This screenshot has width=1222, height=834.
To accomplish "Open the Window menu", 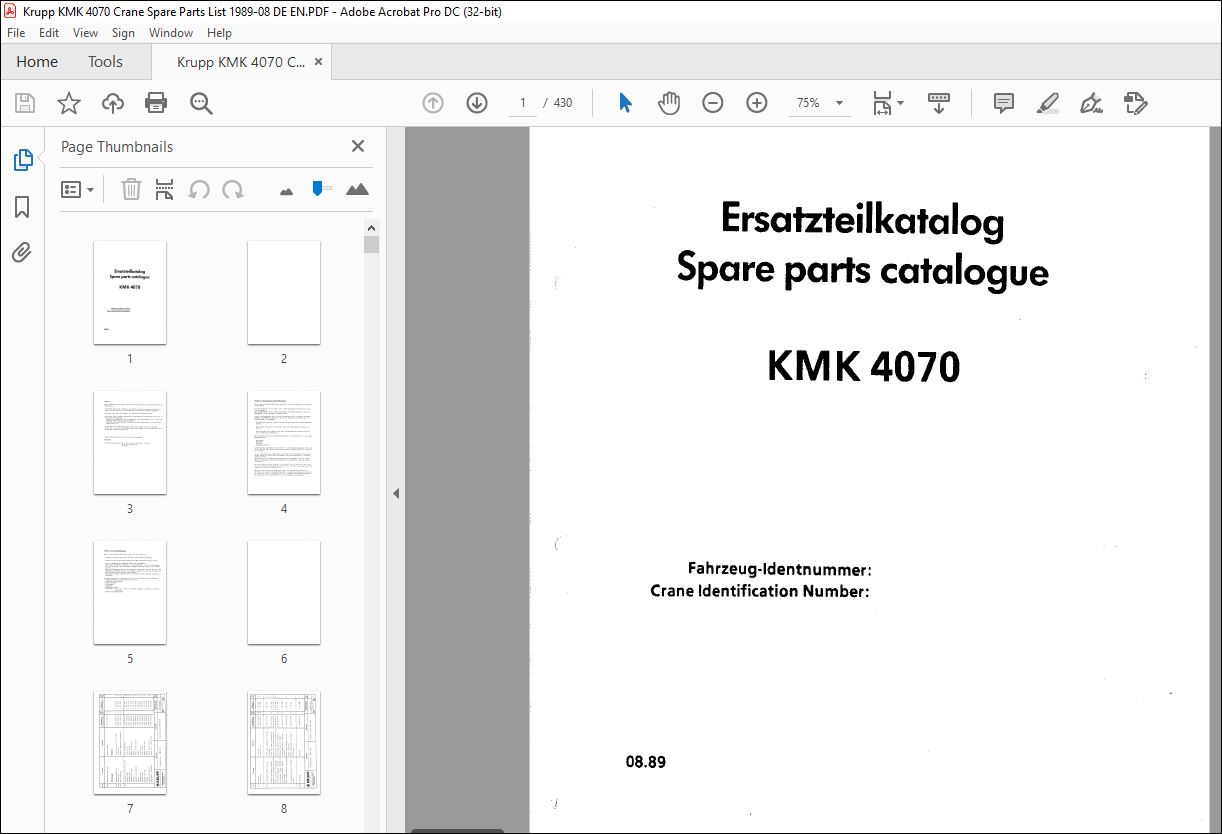I will [170, 33].
